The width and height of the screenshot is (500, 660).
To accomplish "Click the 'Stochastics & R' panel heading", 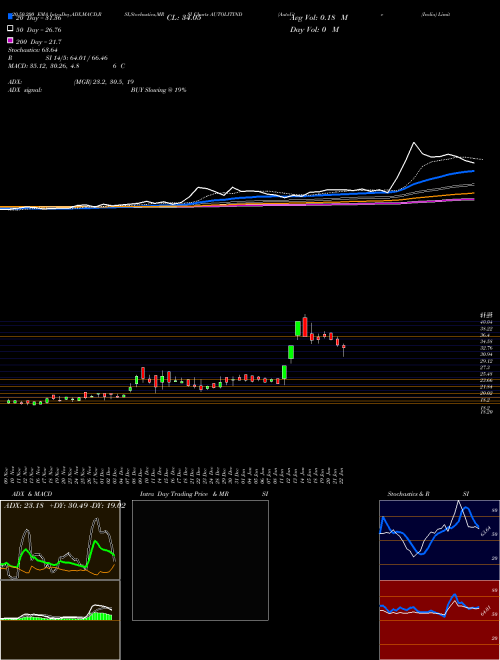I will [x=408, y=494].
